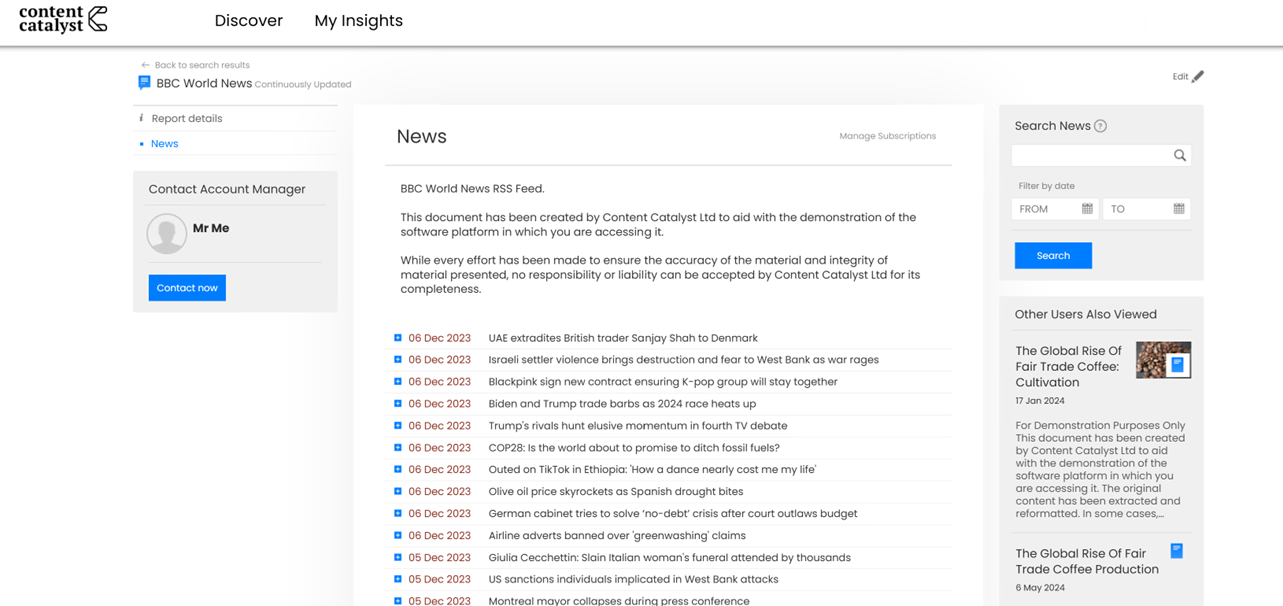
Task: Expand the Outed on TikTok news item
Action: click(398, 470)
